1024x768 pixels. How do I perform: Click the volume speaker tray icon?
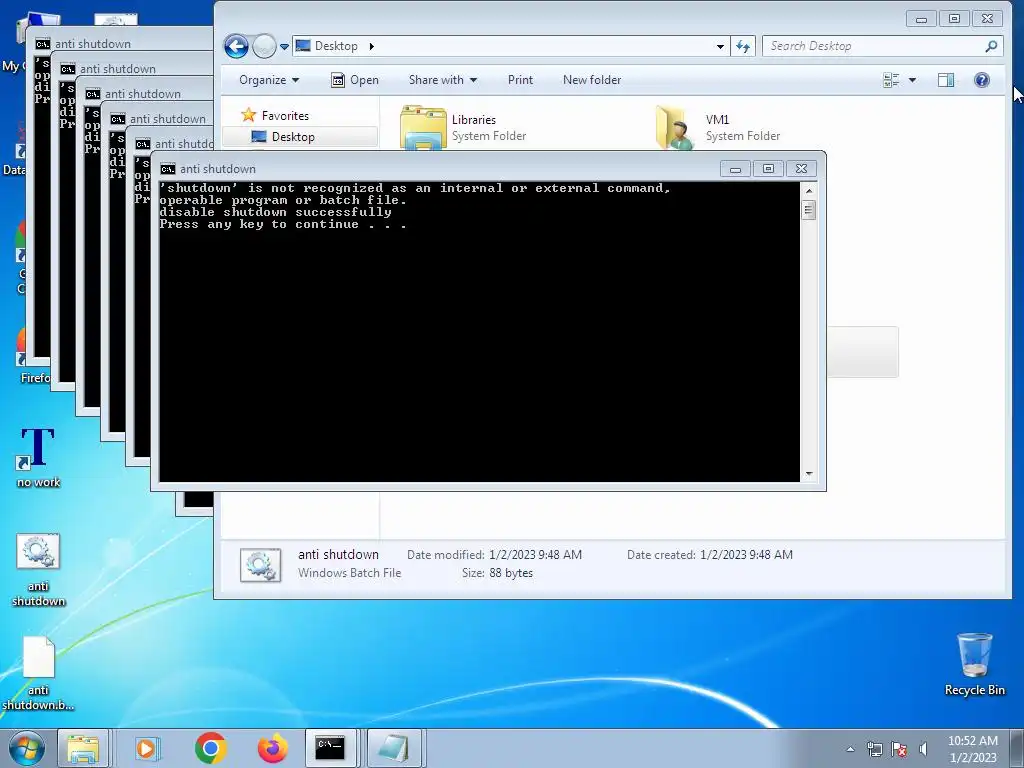click(923, 749)
